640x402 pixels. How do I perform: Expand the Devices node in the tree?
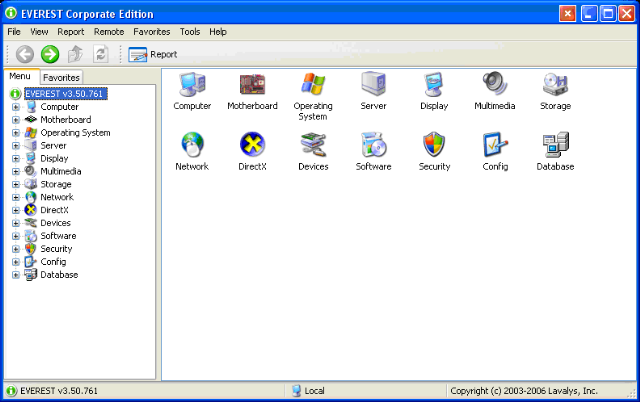16,223
